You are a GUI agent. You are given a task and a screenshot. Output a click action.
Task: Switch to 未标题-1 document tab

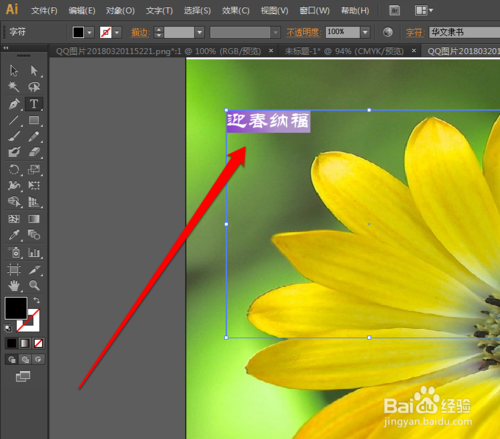(x=344, y=51)
